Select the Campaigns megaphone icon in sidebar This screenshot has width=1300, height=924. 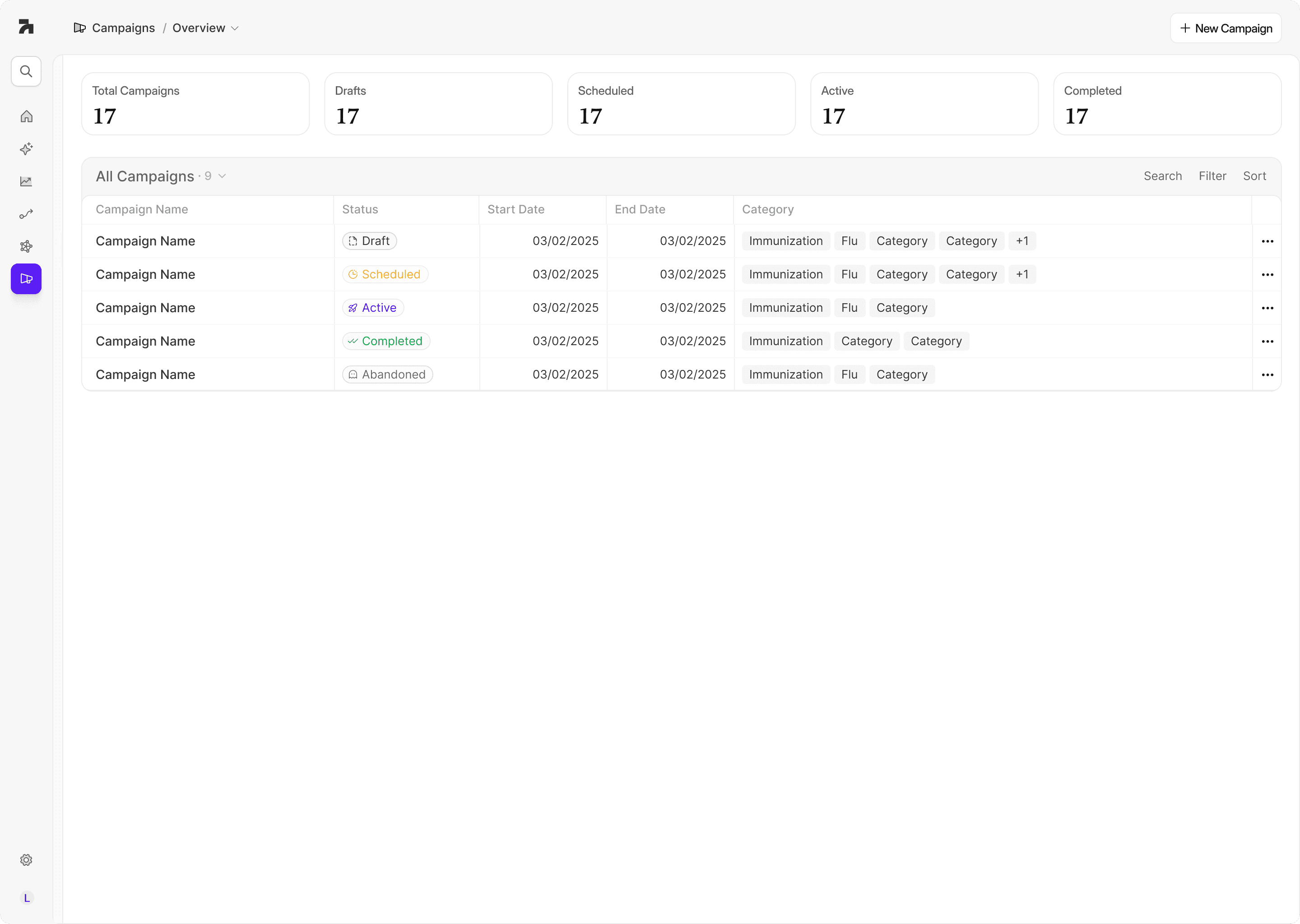pos(26,279)
